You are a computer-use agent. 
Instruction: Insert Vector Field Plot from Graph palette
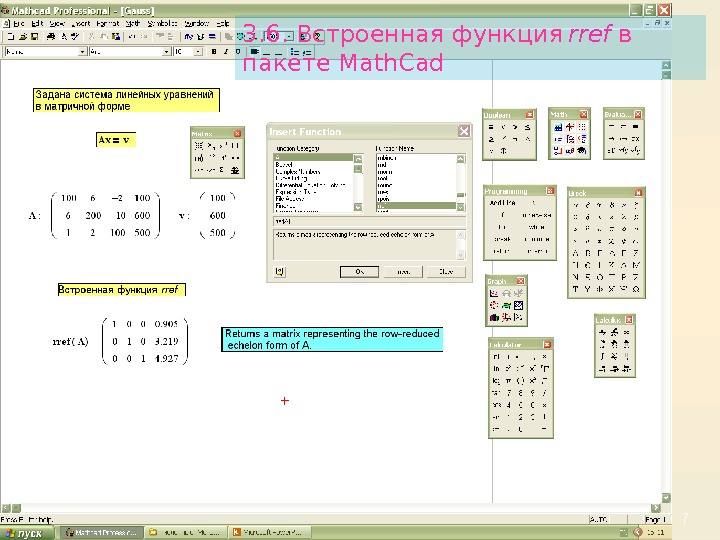(x=518, y=317)
